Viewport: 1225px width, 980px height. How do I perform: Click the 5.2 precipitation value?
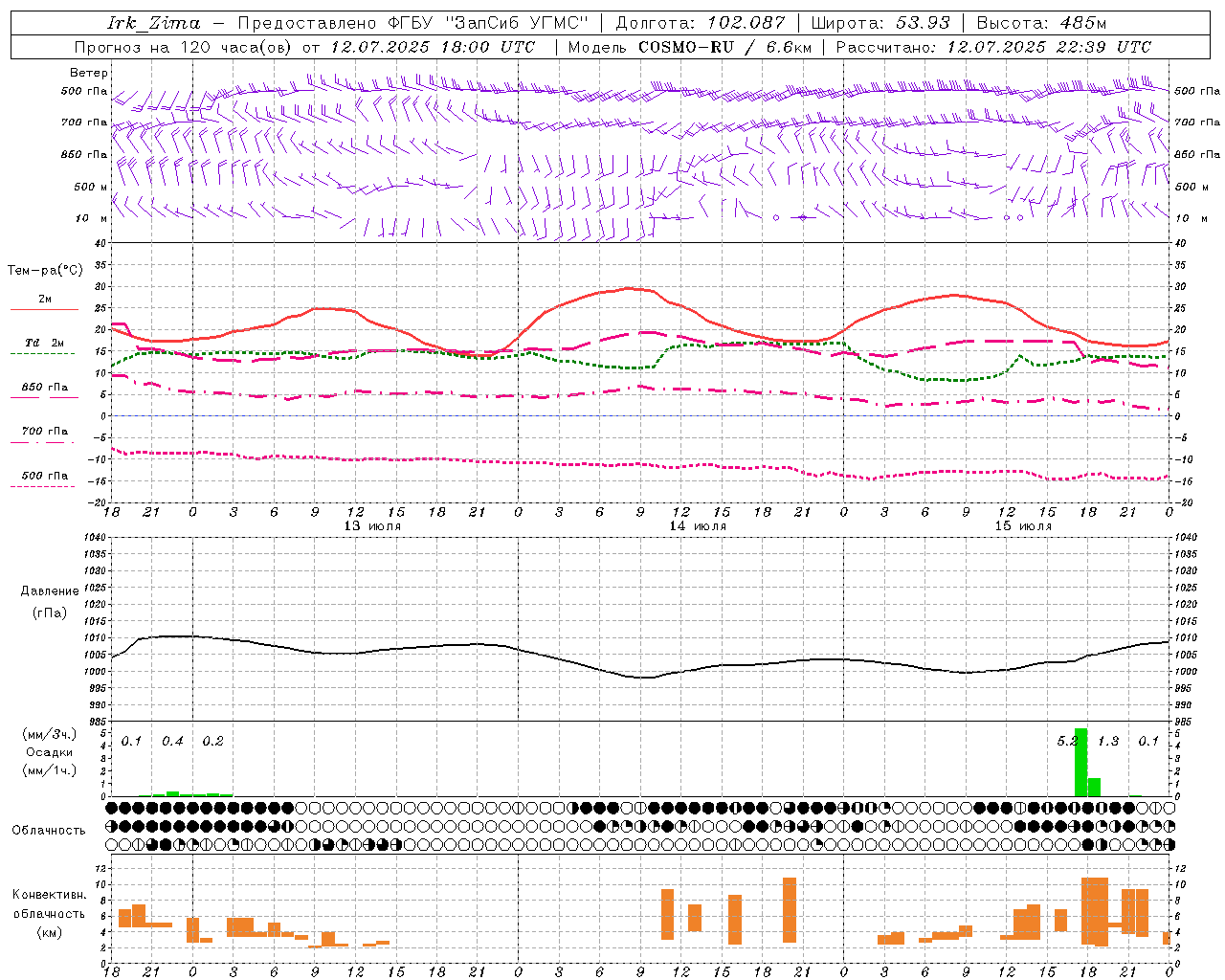pyautogui.click(x=1066, y=742)
